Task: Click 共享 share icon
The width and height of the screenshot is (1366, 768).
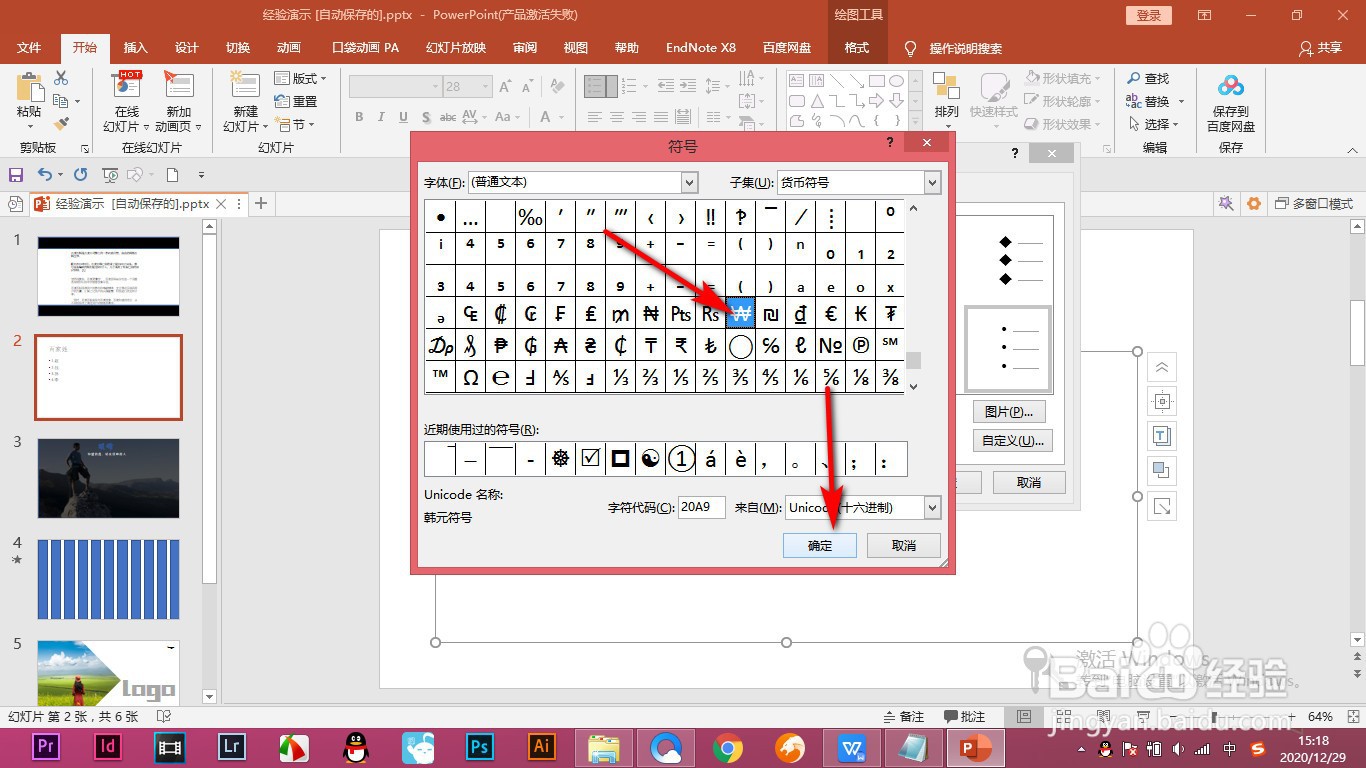Action: [1306, 48]
